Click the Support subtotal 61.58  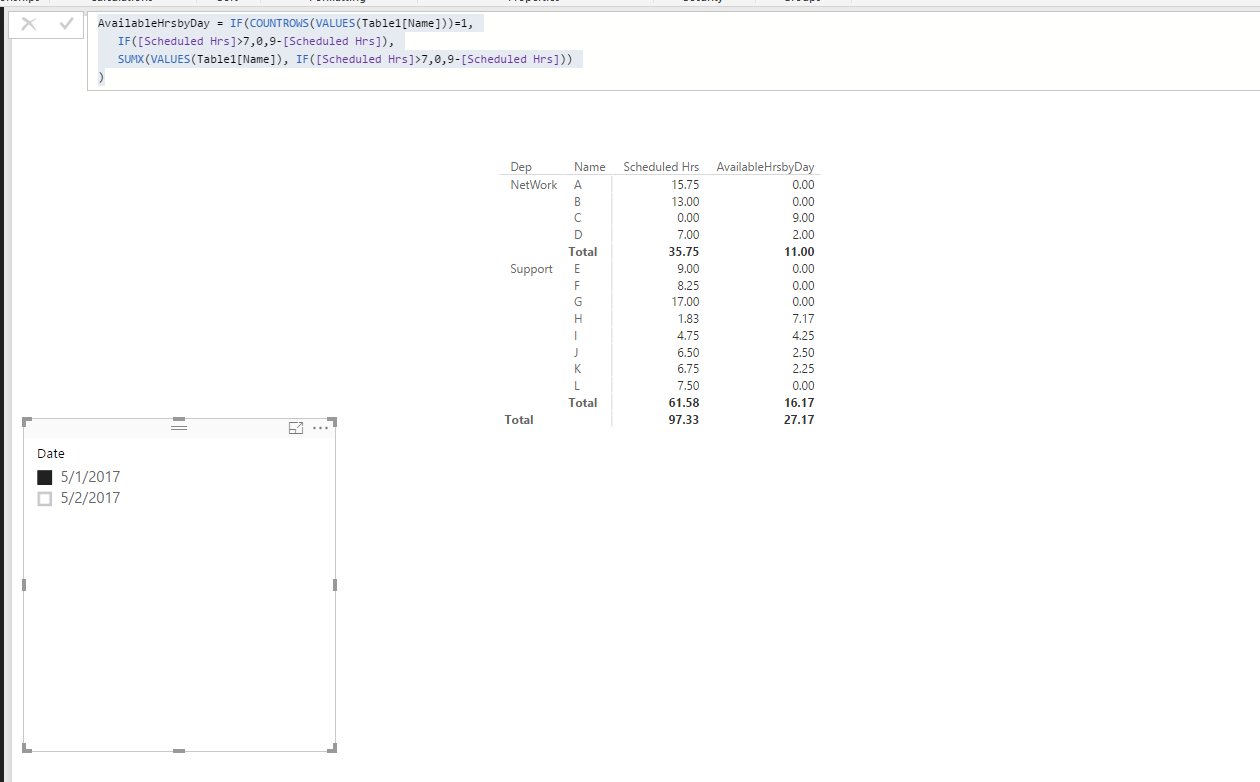tap(684, 403)
